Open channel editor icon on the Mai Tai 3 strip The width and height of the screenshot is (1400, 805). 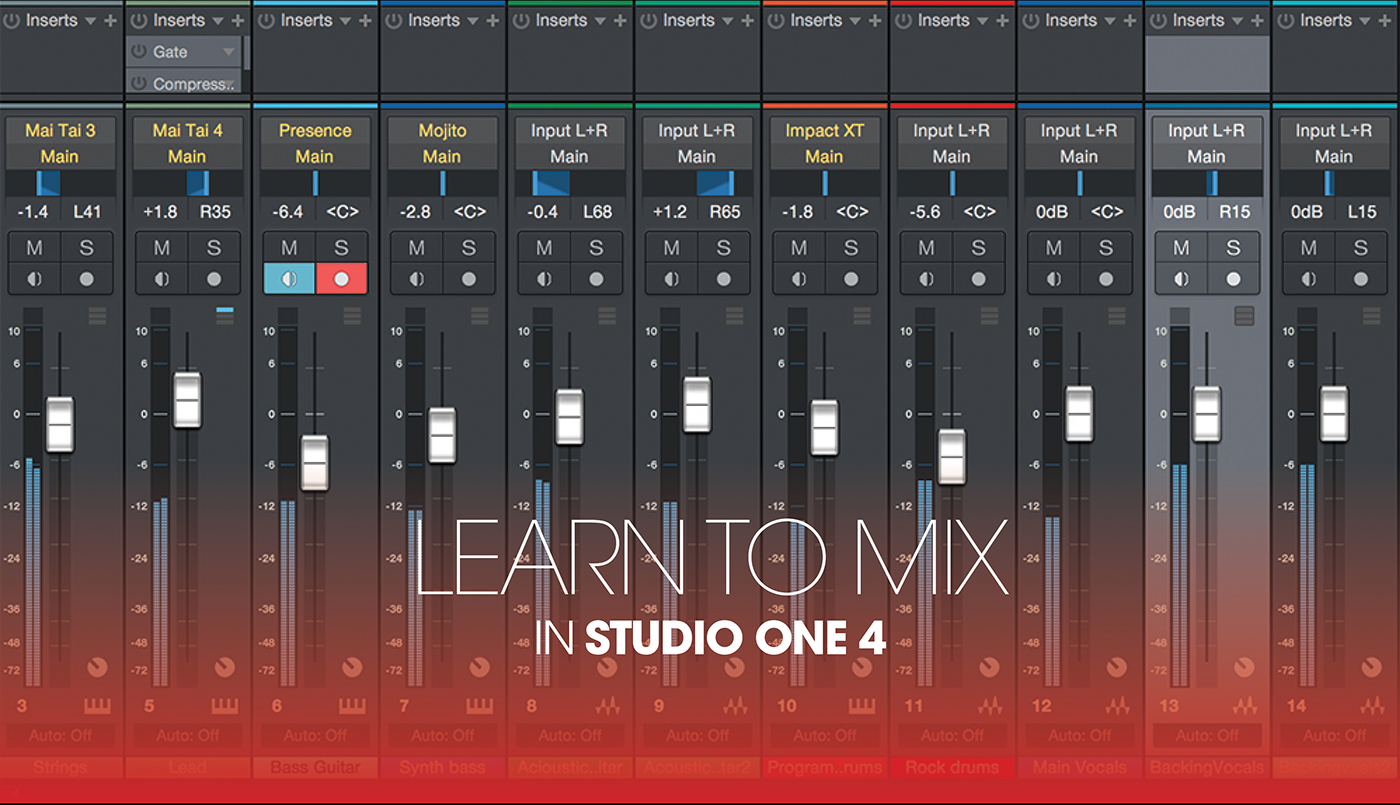tap(97, 316)
